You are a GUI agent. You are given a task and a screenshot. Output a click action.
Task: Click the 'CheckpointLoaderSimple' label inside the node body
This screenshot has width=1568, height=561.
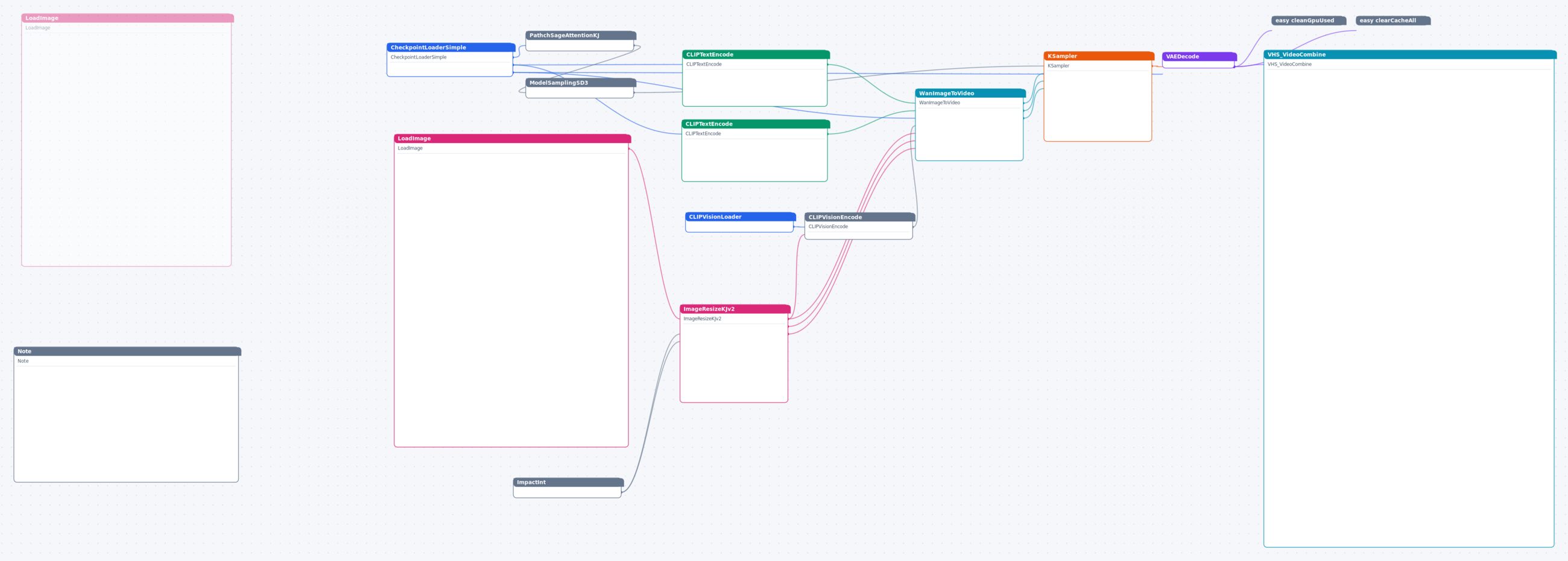(418, 57)
